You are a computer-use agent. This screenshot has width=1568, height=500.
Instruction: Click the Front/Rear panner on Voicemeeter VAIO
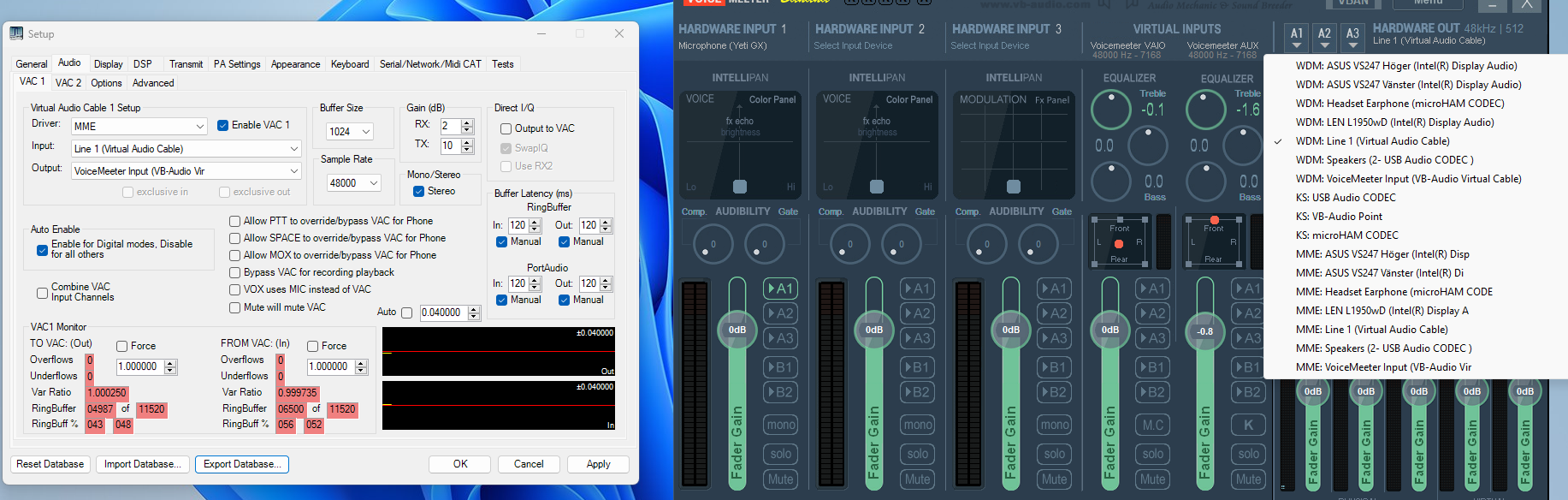pos(1119,240)
